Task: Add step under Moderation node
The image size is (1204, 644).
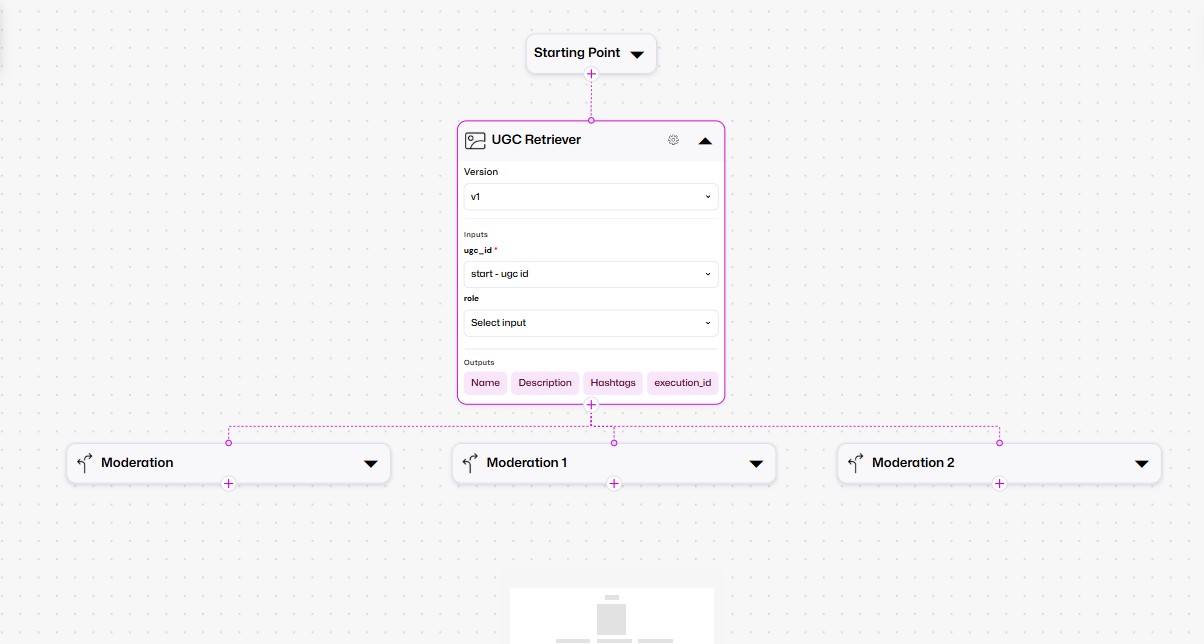Action: point(228,484)
